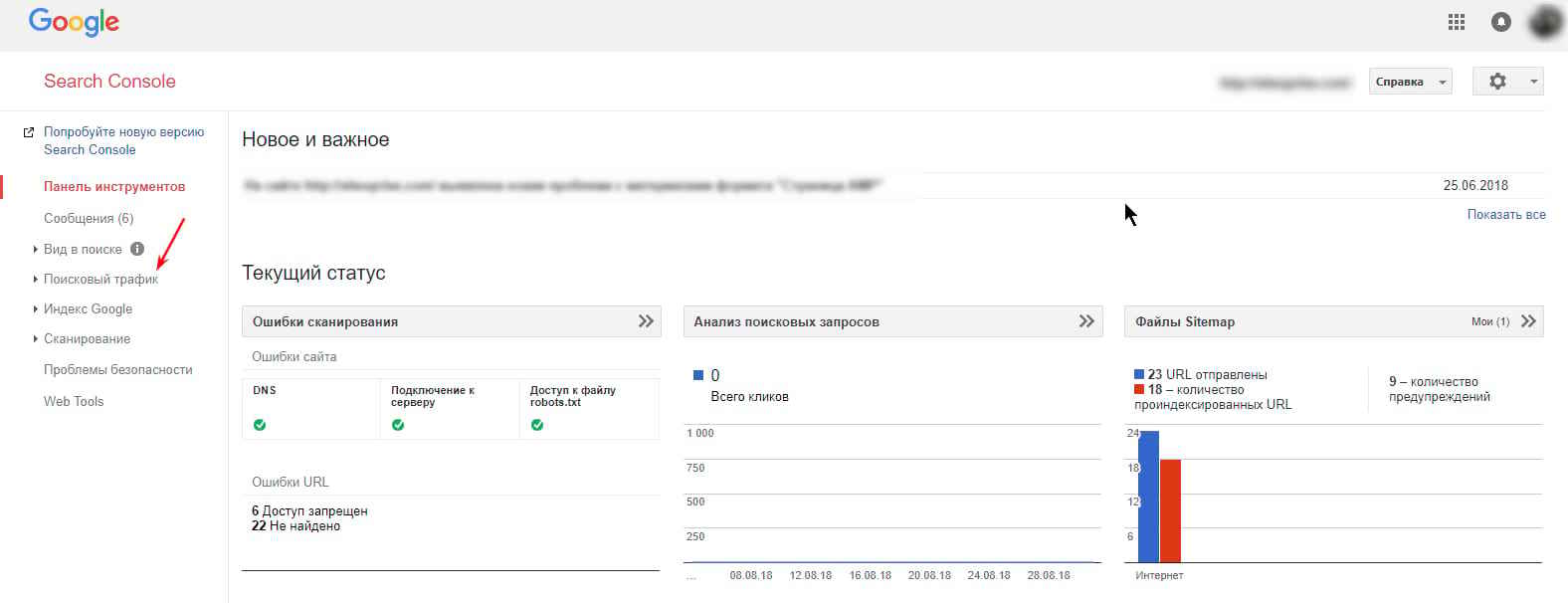Open the account avatar picture
The height and width of the screenshot is (603, 1568).
point(1546,22)
